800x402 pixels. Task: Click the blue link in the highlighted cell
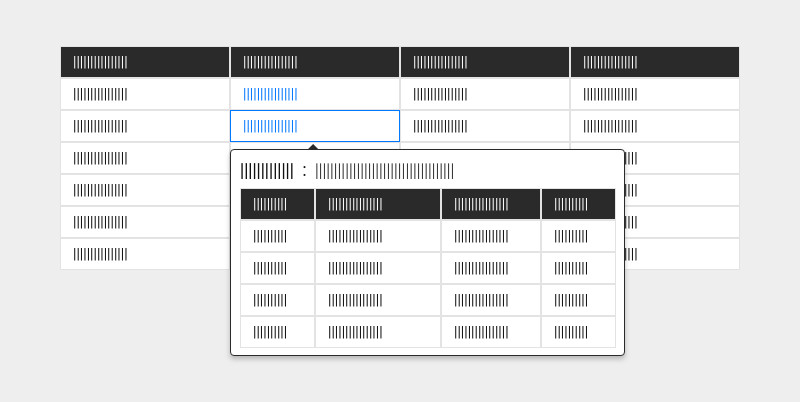[270, 126]
